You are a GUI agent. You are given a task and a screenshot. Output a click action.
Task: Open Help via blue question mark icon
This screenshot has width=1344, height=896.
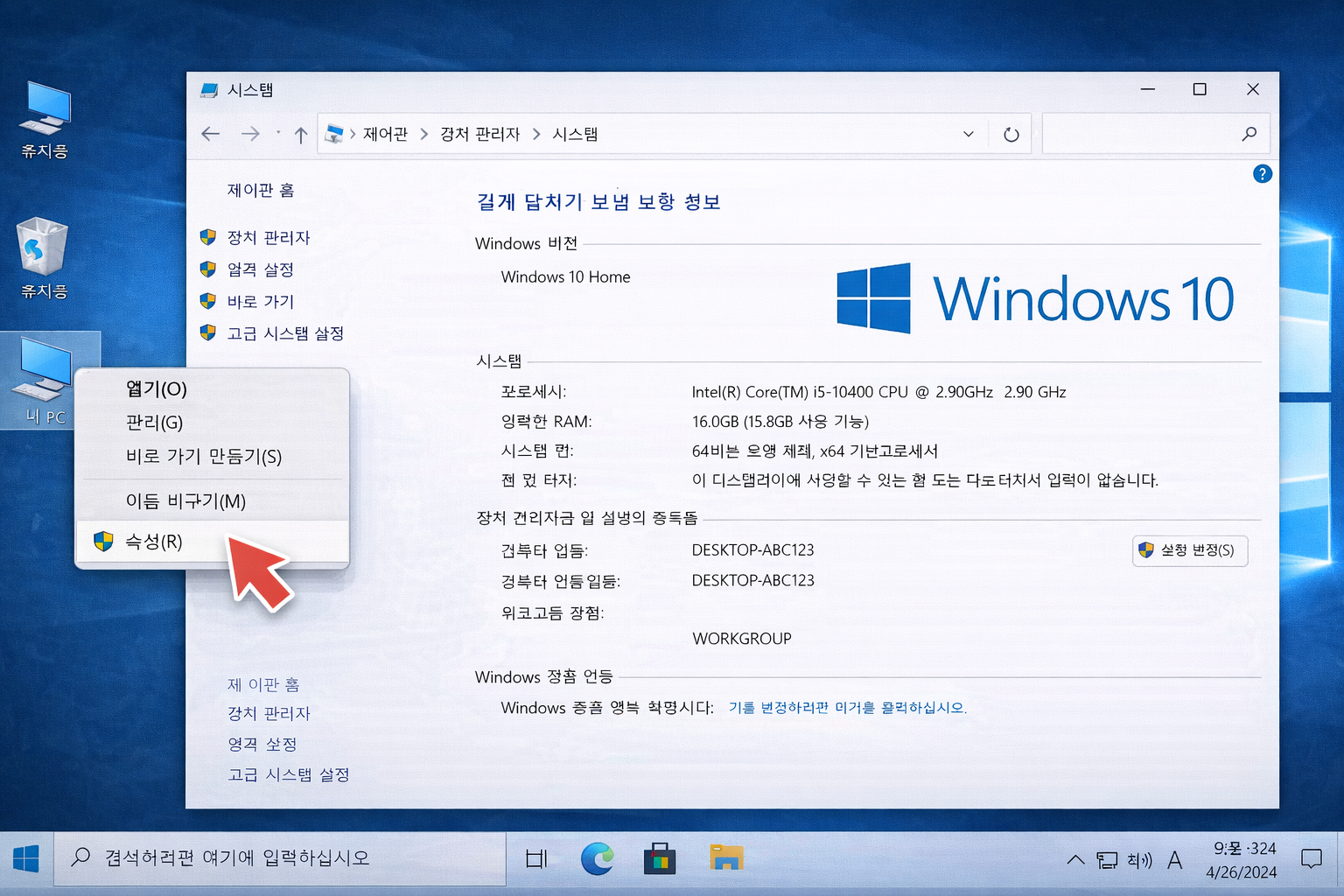(x=1262, y=173)
